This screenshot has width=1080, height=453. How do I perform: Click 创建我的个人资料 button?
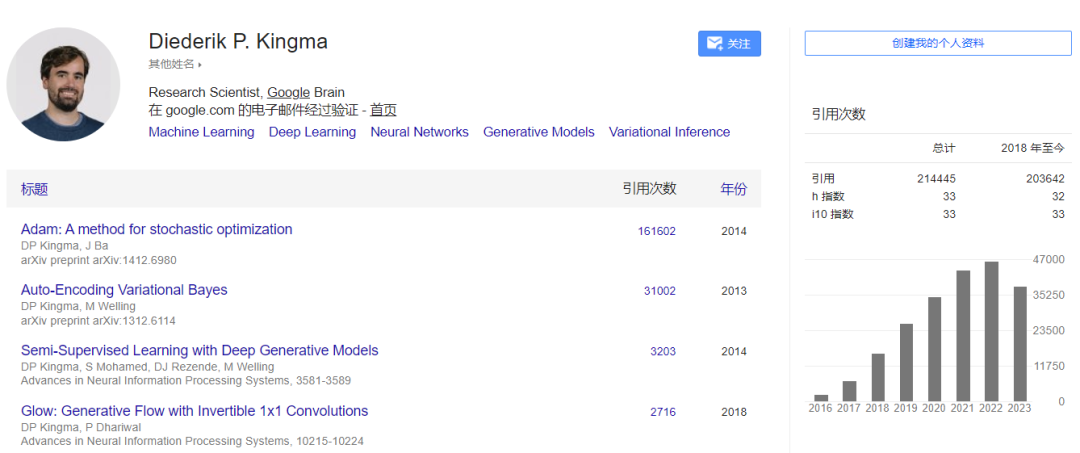(938, 43)
